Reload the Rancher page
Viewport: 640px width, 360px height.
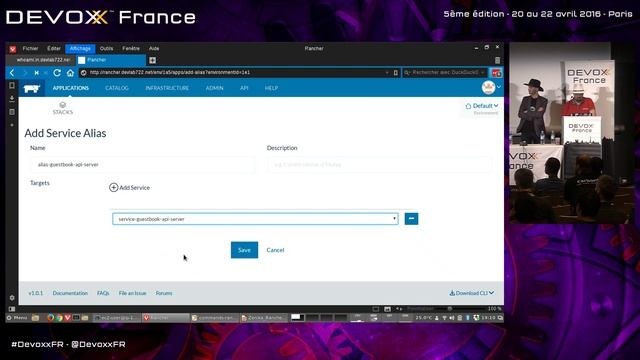click(57, 73)
